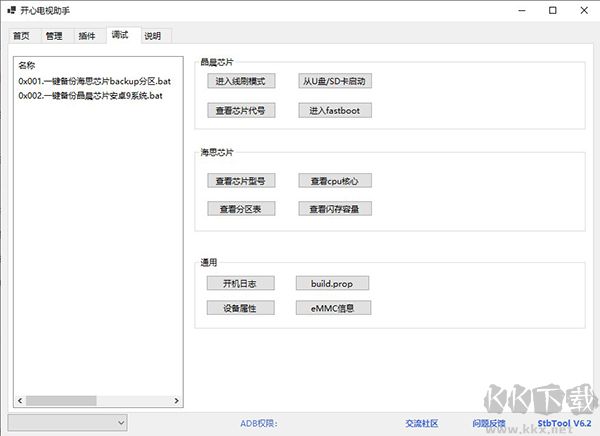600x436 pixels.
Task: Select 0x001 backup分区.bat script row
Action: [95, 81]
